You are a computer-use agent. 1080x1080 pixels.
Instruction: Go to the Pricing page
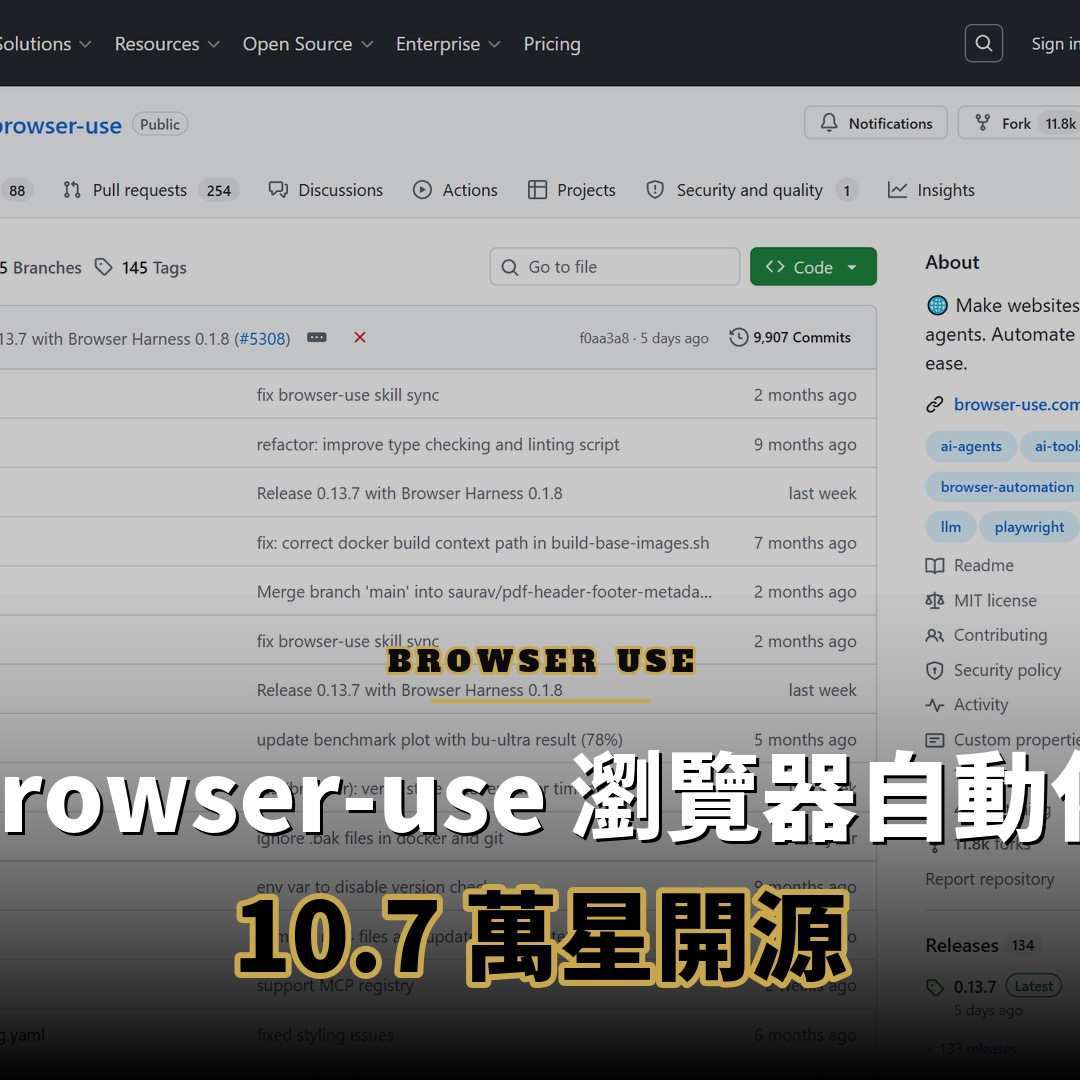pos(552,44)
